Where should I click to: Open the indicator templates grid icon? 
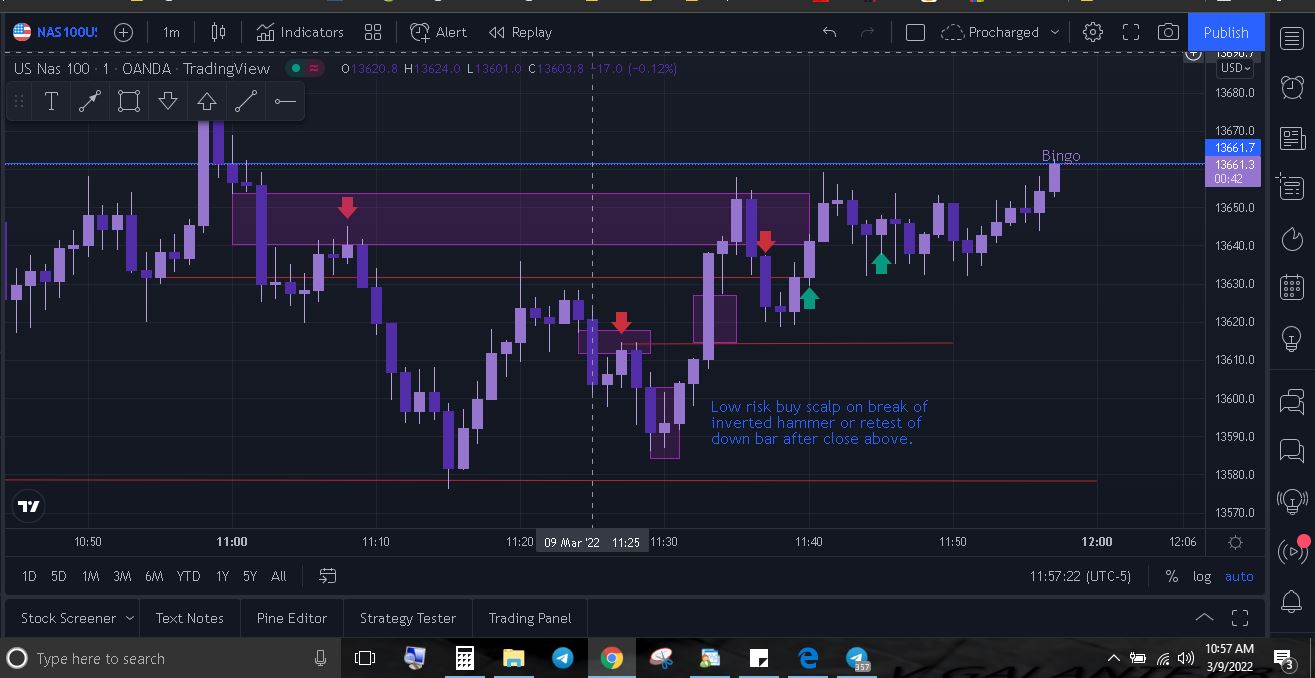click(x=373, y=32)
